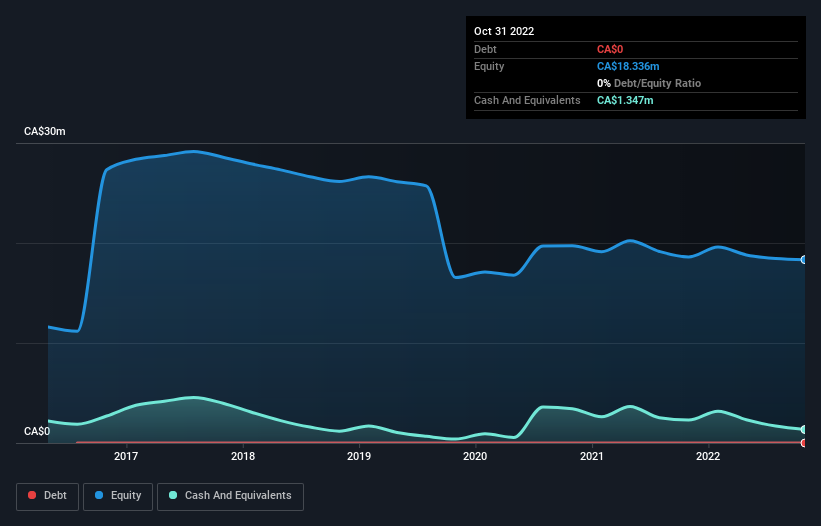Select the 2019 x-axis label
Screen dimensions: 821x526
coord(359,456)
